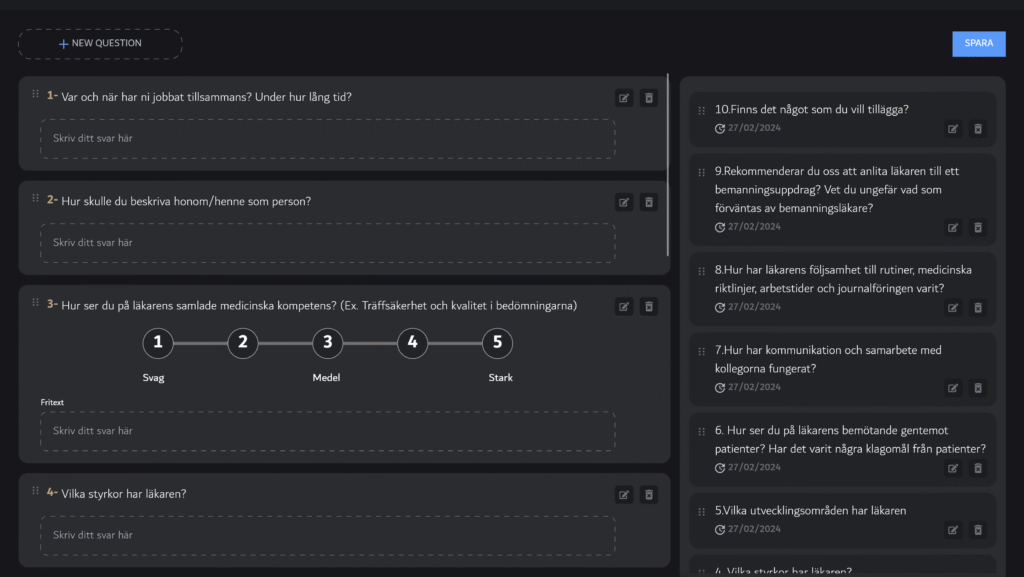Edit saved question 10 in right panel
The width and height of the screenshot is (1024, 577).
(953, 129)
